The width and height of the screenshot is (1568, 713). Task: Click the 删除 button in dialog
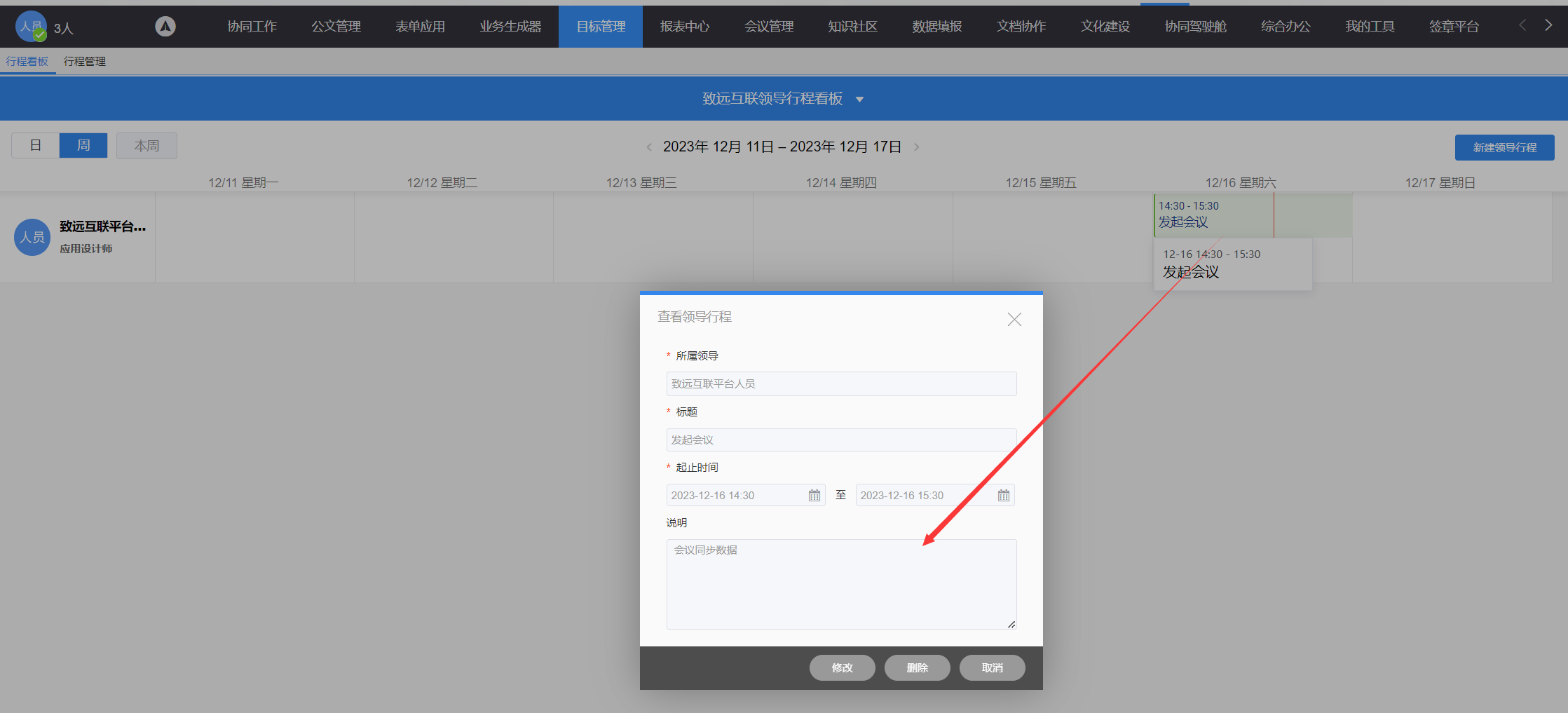click(917, 668)
